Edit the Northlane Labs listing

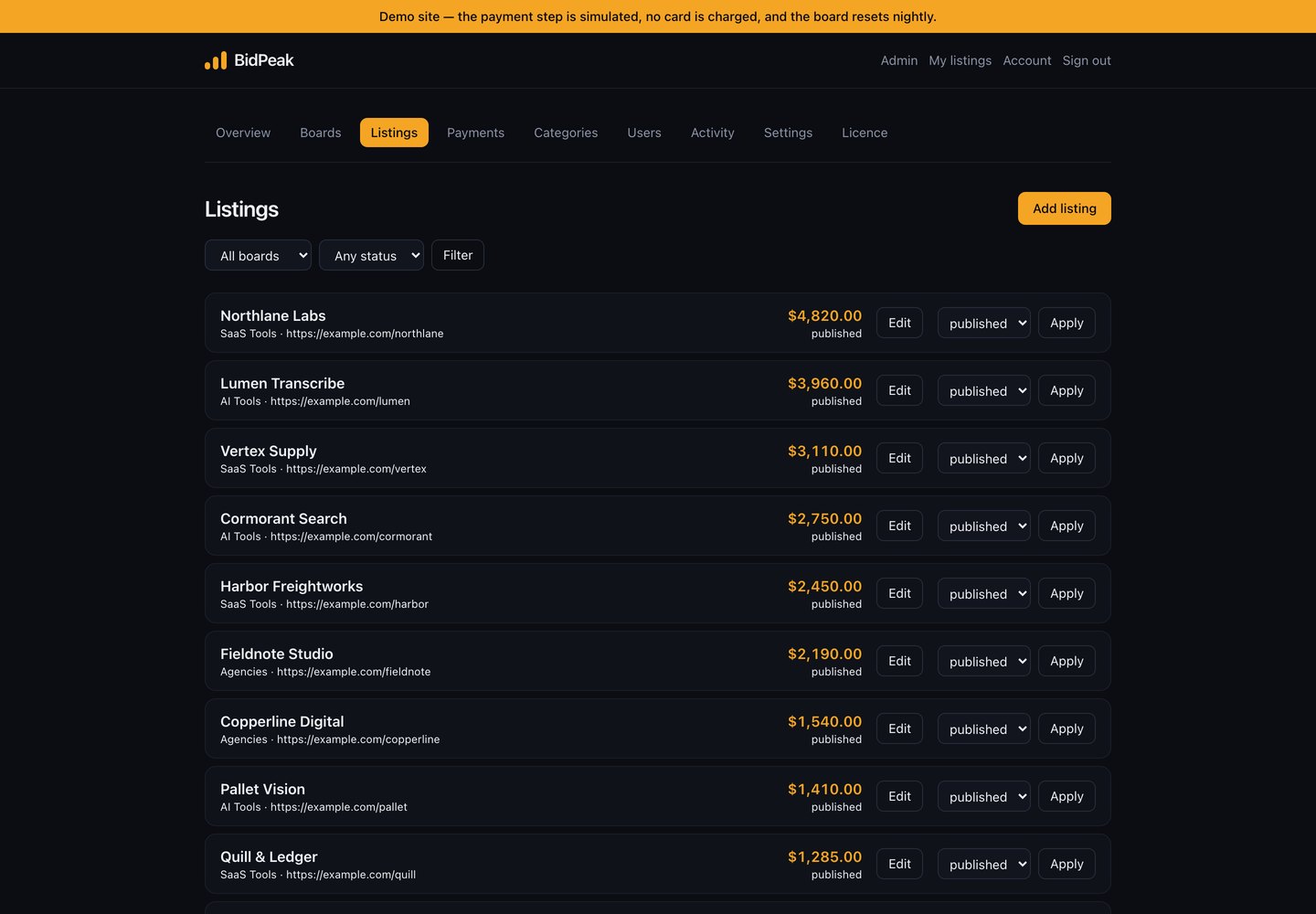coord(899,323)
